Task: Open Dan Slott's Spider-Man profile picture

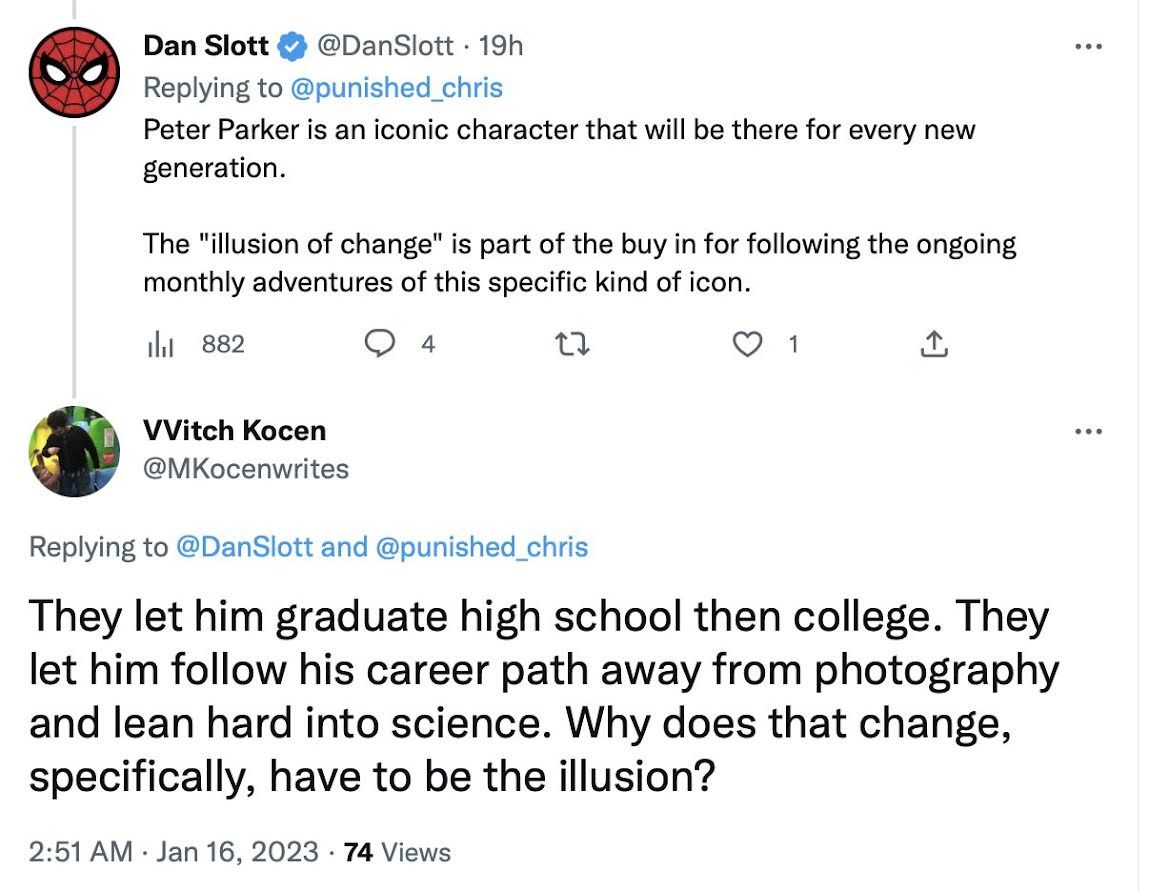Action: 75,71
